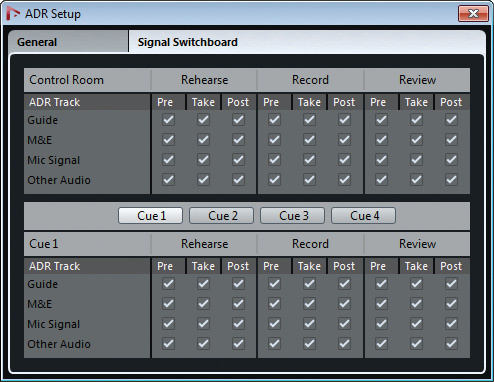
Task: Disable Cue 1 Mic Signal Rehearse Post
Action: click(x=238, y=324)
